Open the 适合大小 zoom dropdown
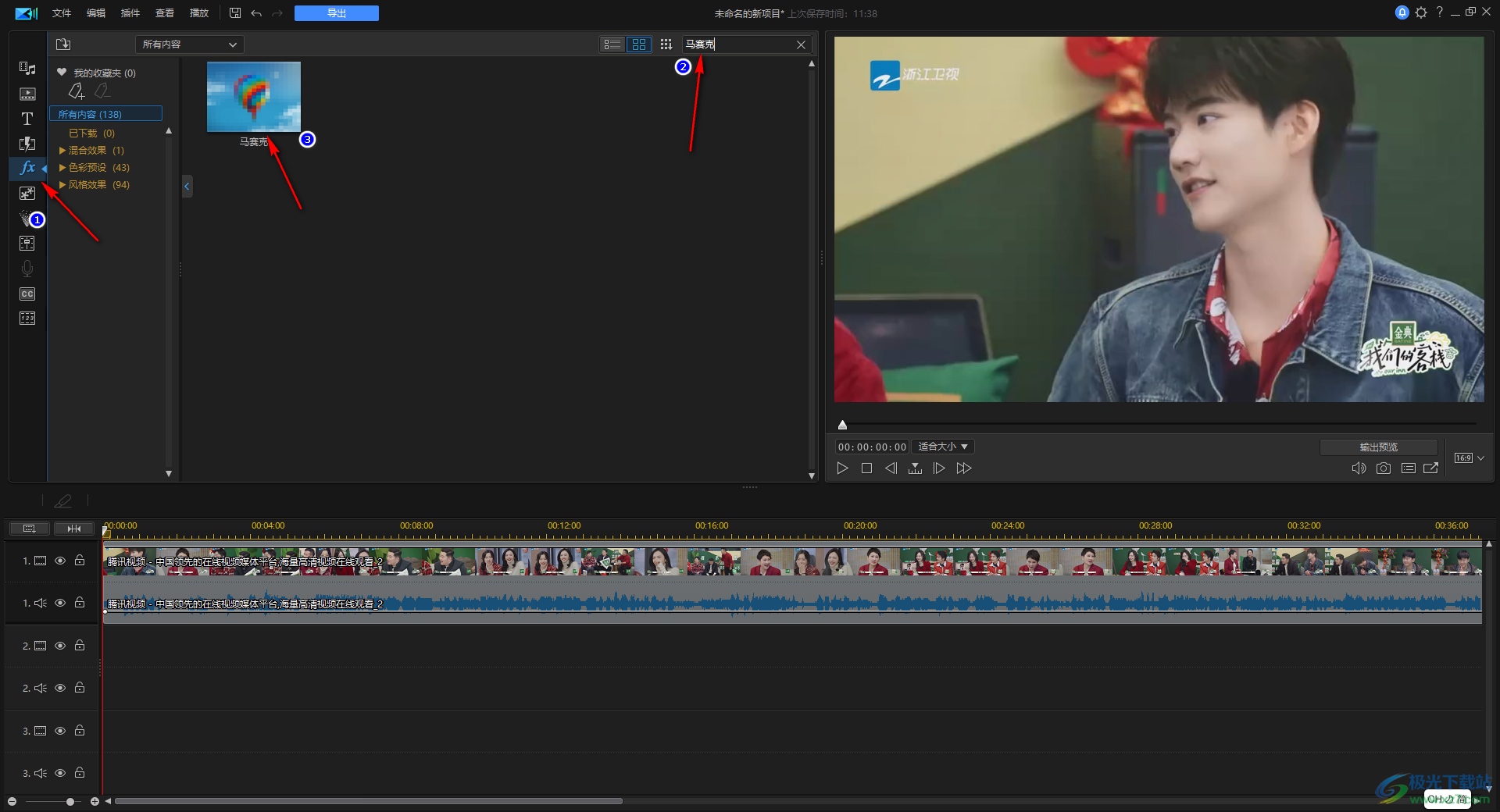This screenshot has width=1500, height=812. coord(943,447)
